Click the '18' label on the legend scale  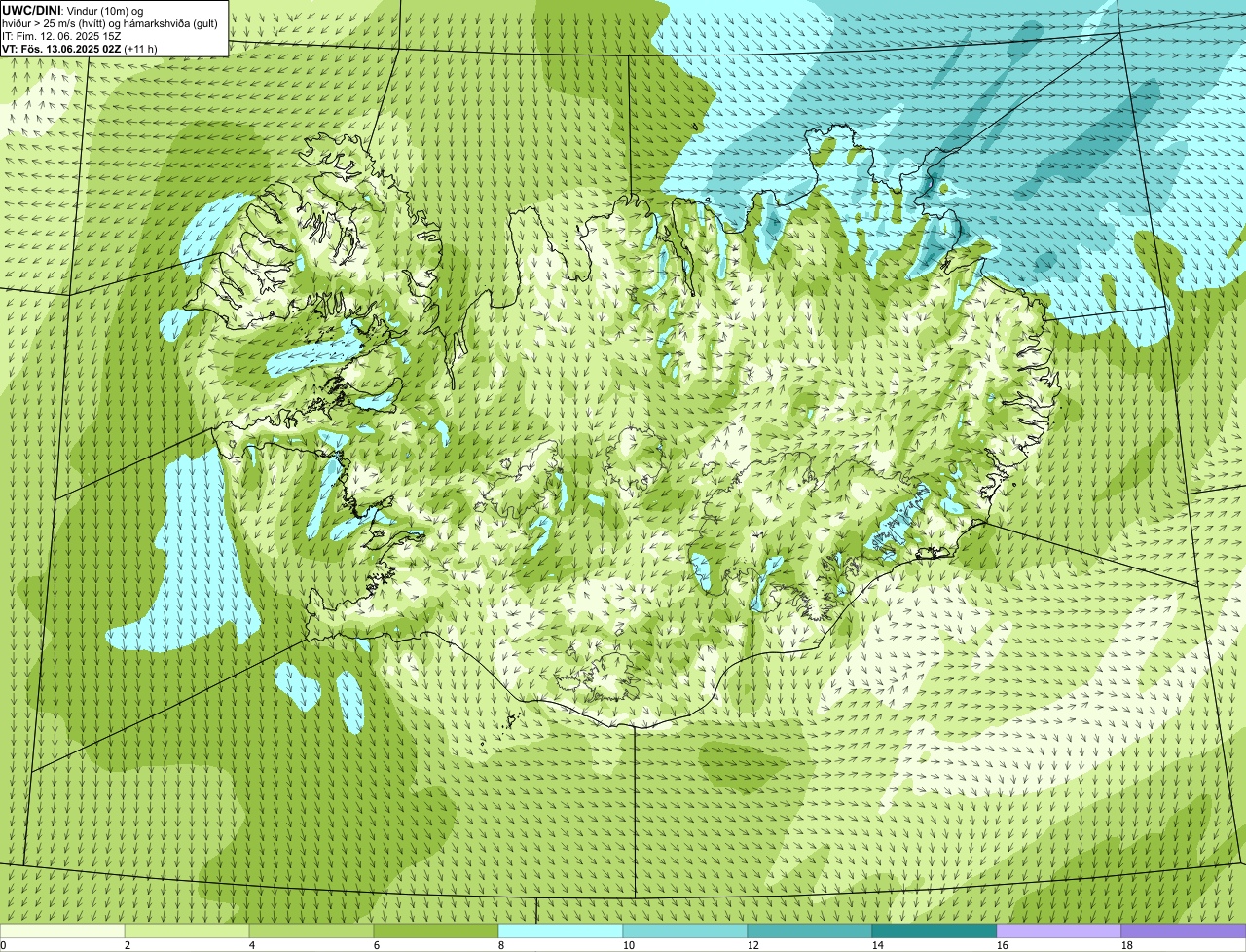(x=1127, y=945)
